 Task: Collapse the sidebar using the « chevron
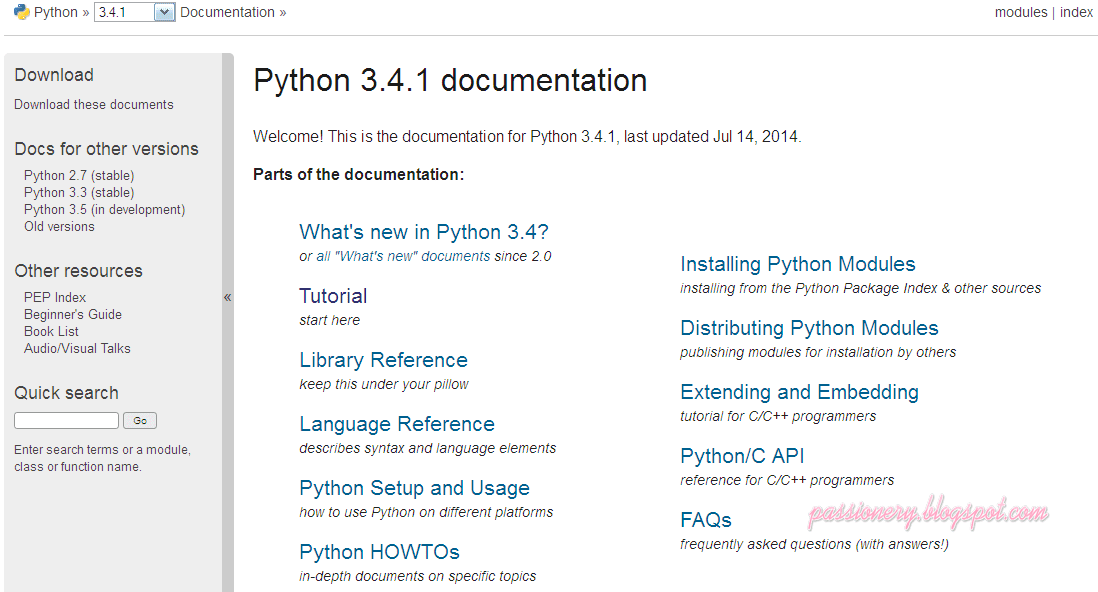[x=227, y=297]
